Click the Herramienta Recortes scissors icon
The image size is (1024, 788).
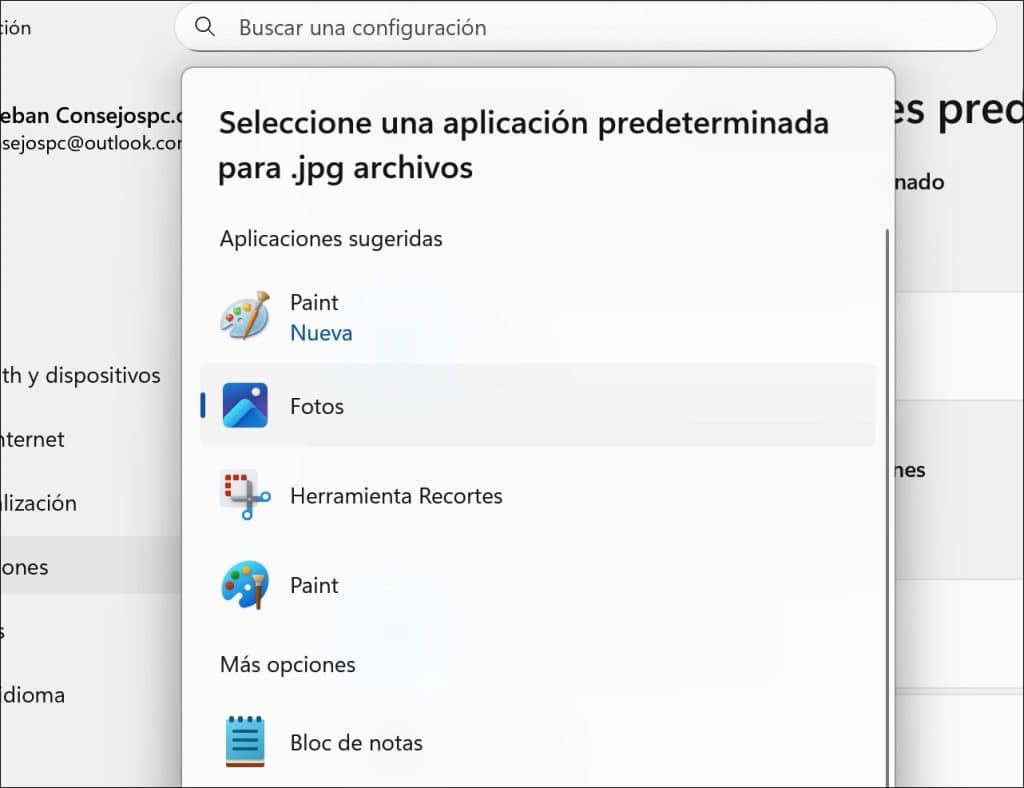245,496
